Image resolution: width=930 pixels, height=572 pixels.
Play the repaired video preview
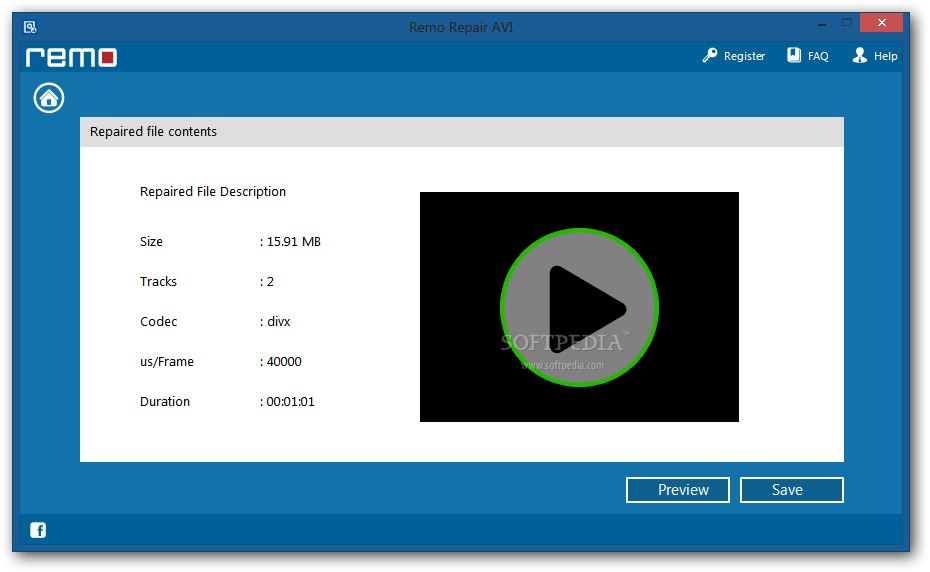point(579,307)
